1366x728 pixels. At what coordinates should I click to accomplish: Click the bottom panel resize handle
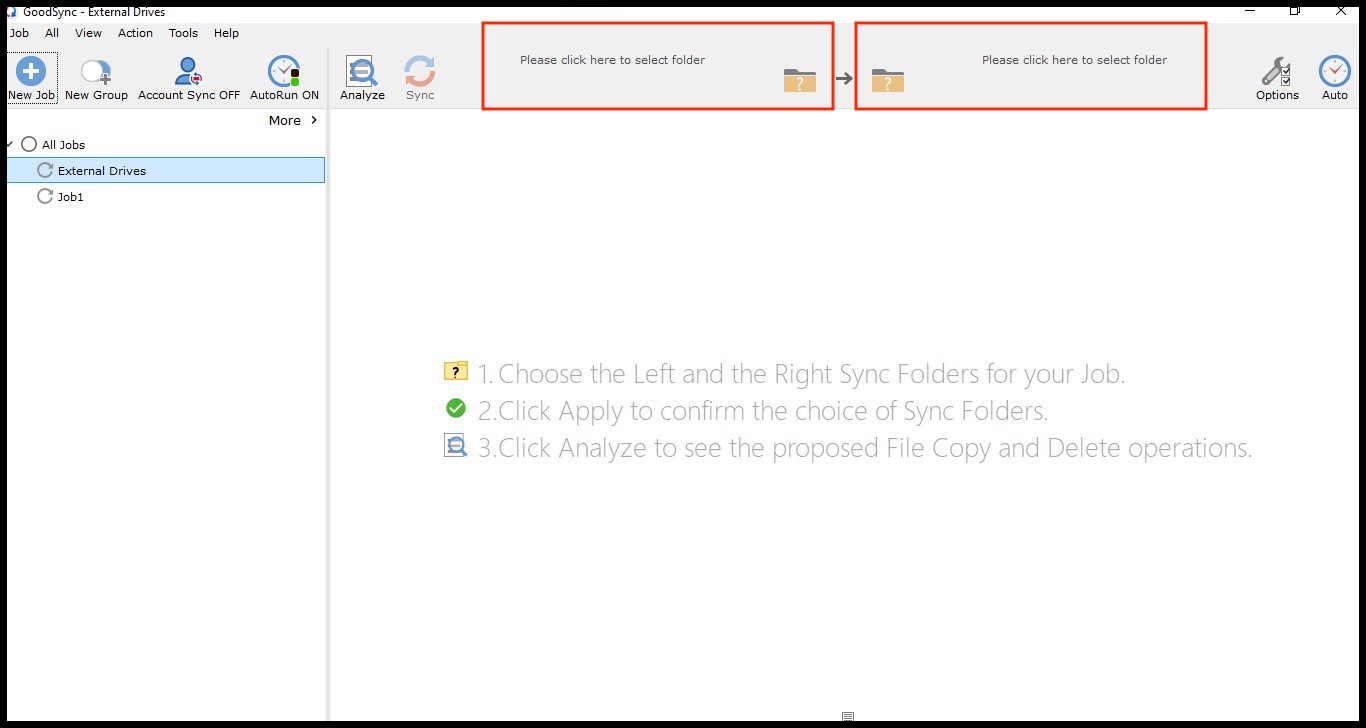848,716
